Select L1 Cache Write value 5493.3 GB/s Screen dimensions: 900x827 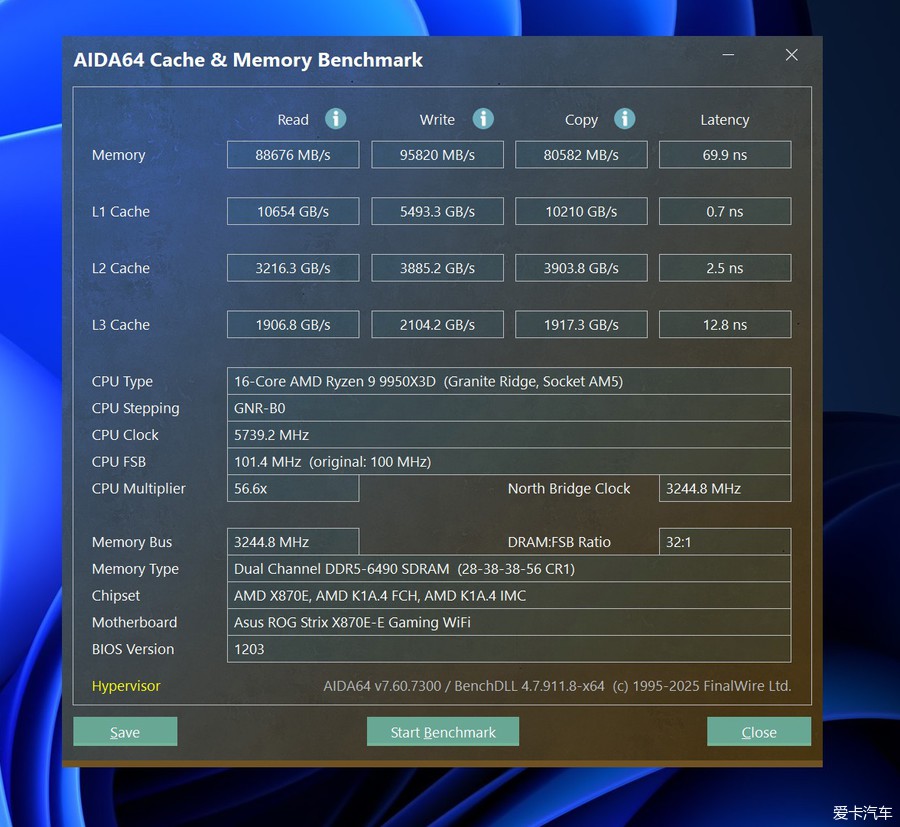pos(437,211)
